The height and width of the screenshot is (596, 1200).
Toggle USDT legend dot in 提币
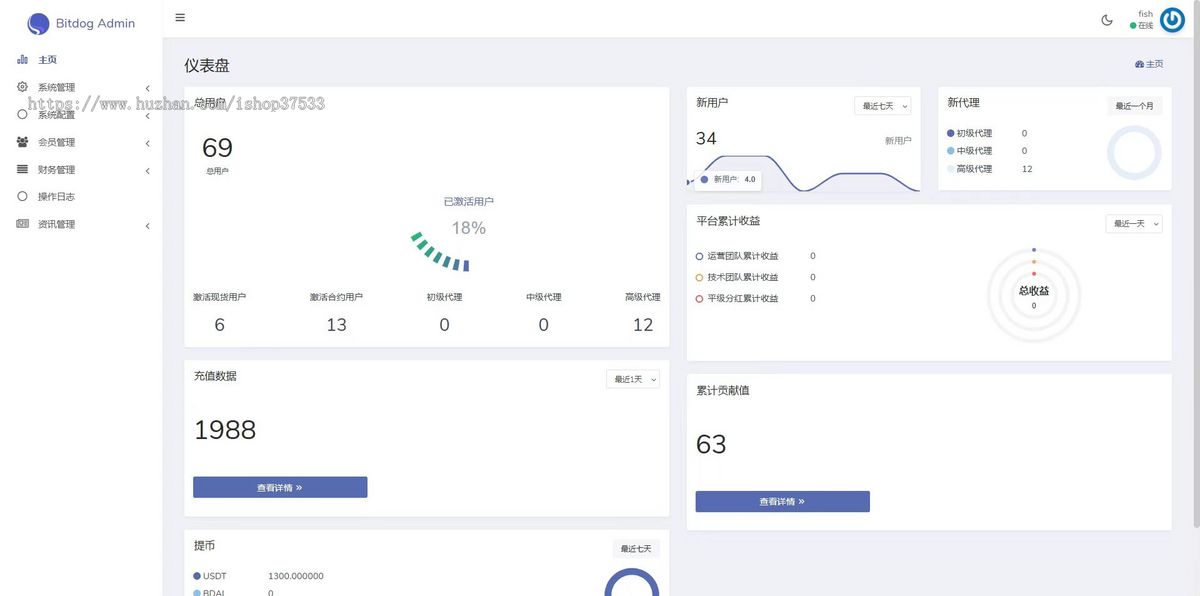click(197, 576)
